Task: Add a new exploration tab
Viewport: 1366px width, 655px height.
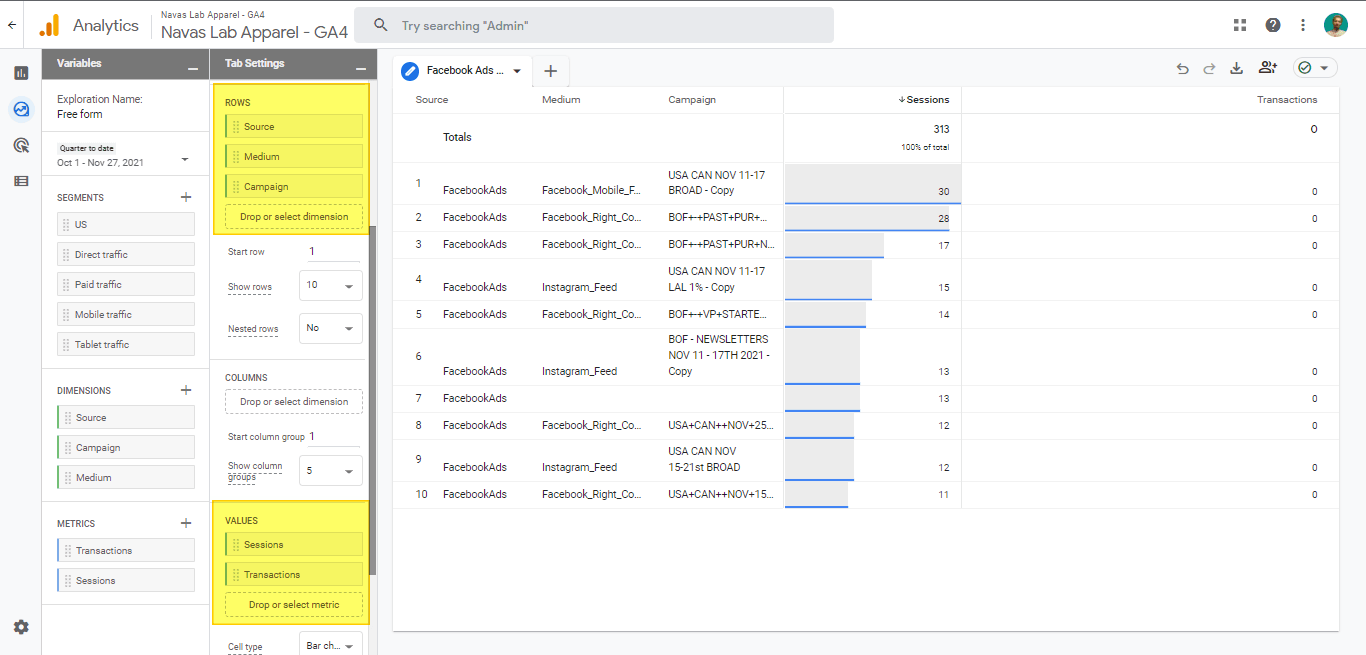Action: click(x=550, y=71)
